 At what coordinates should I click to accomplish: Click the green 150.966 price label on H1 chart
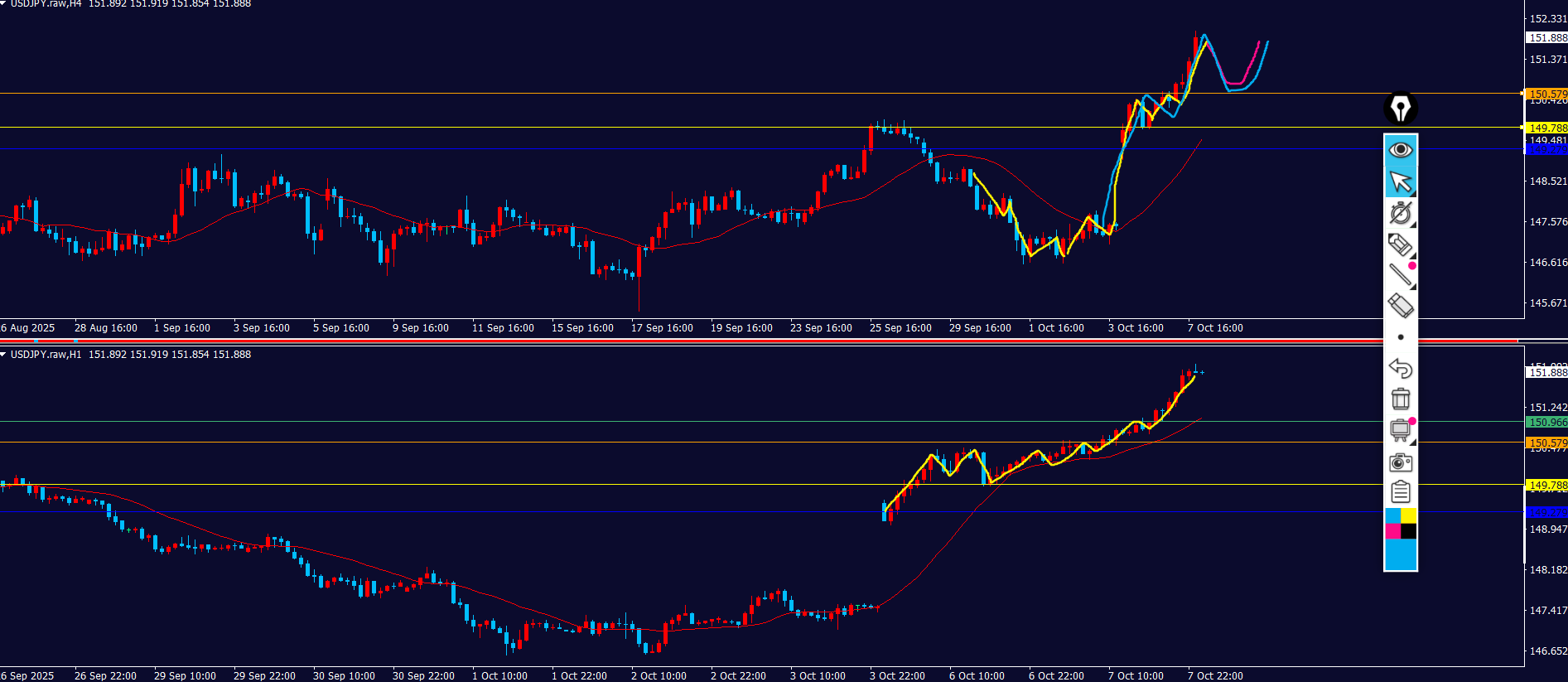coord(1546,422)
